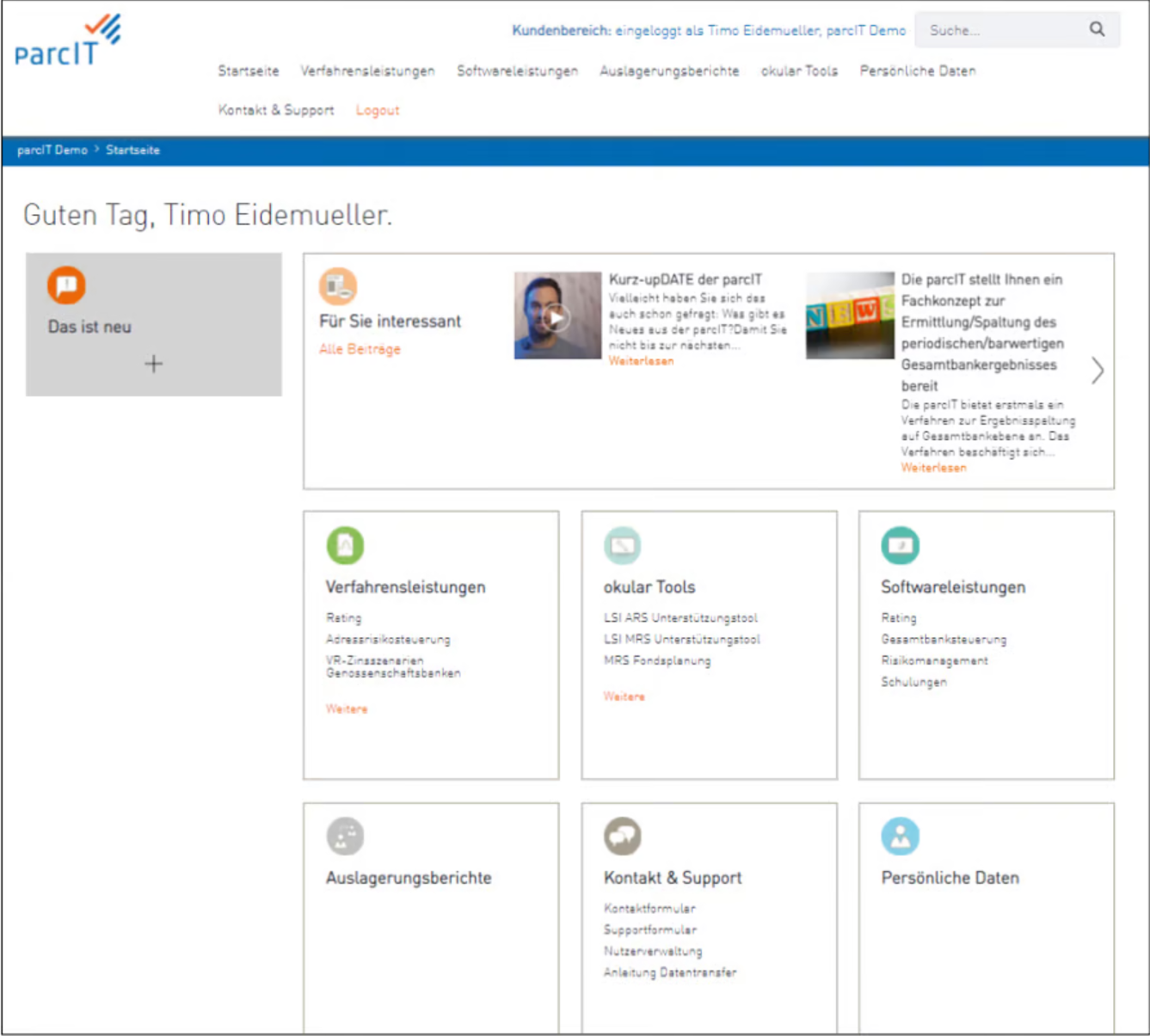Click the NEWS blocks thumbnail image
Image resolution: width=1150 pixels, height=1036 pixels.
point(849,316)
